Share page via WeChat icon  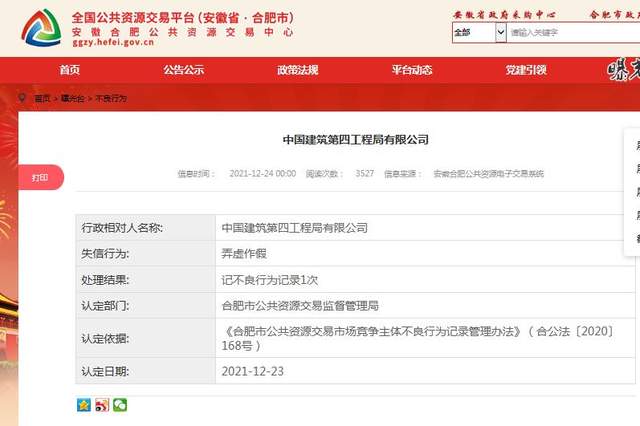[x=120, y=405]
